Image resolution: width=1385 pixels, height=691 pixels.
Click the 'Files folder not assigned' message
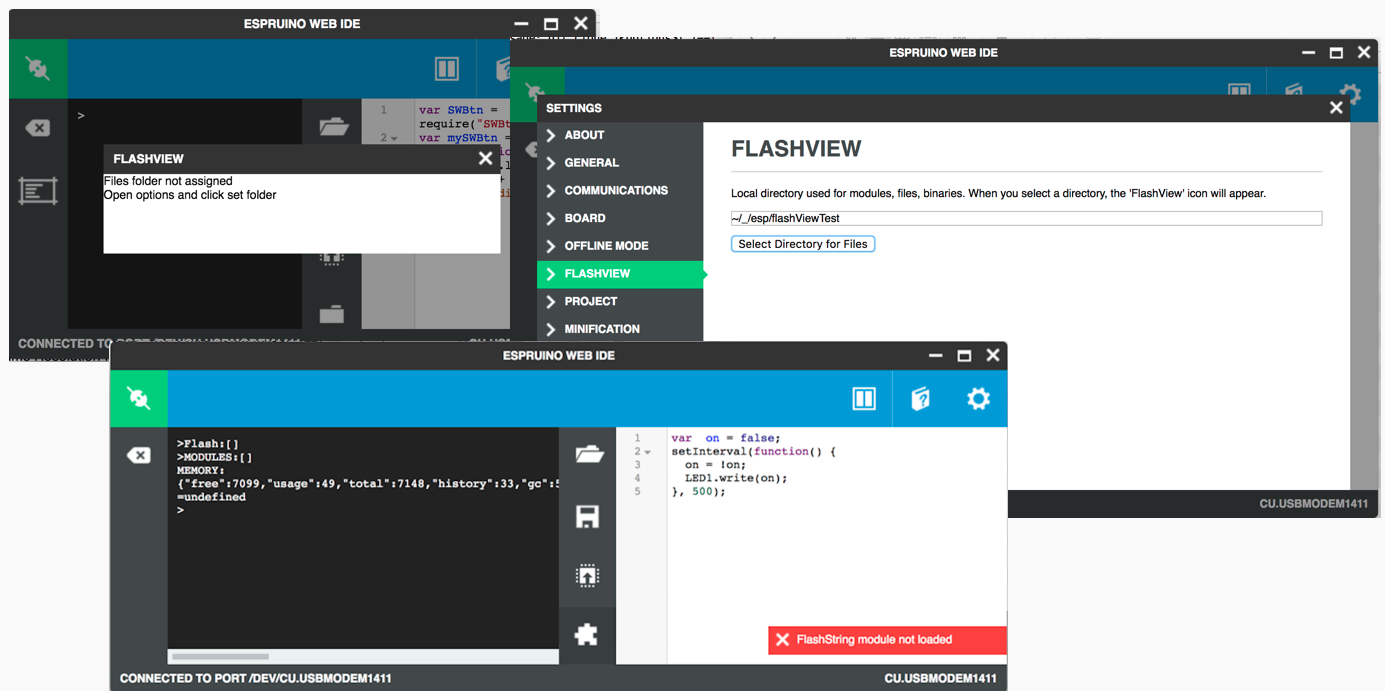168,181
